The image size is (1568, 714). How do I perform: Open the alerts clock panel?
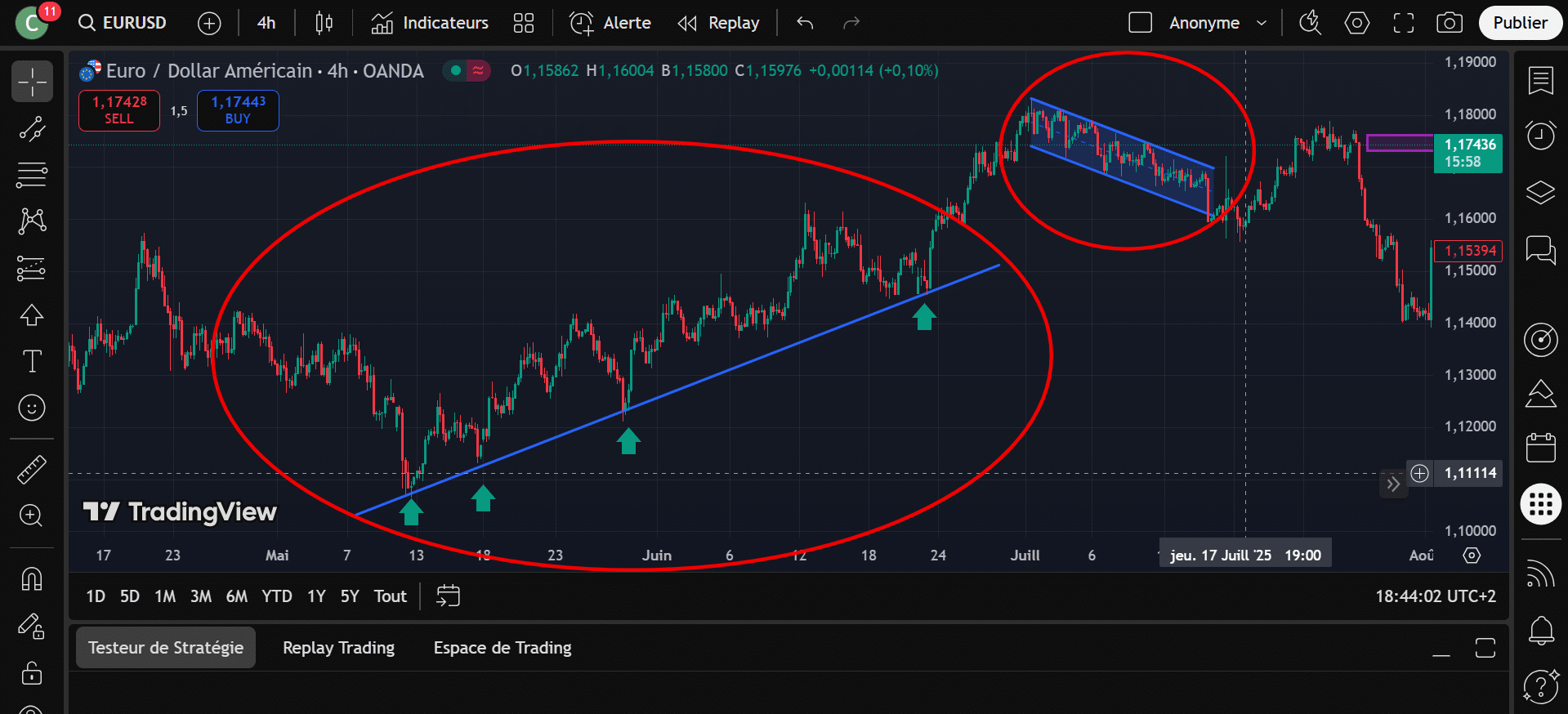click(1540, 135)
